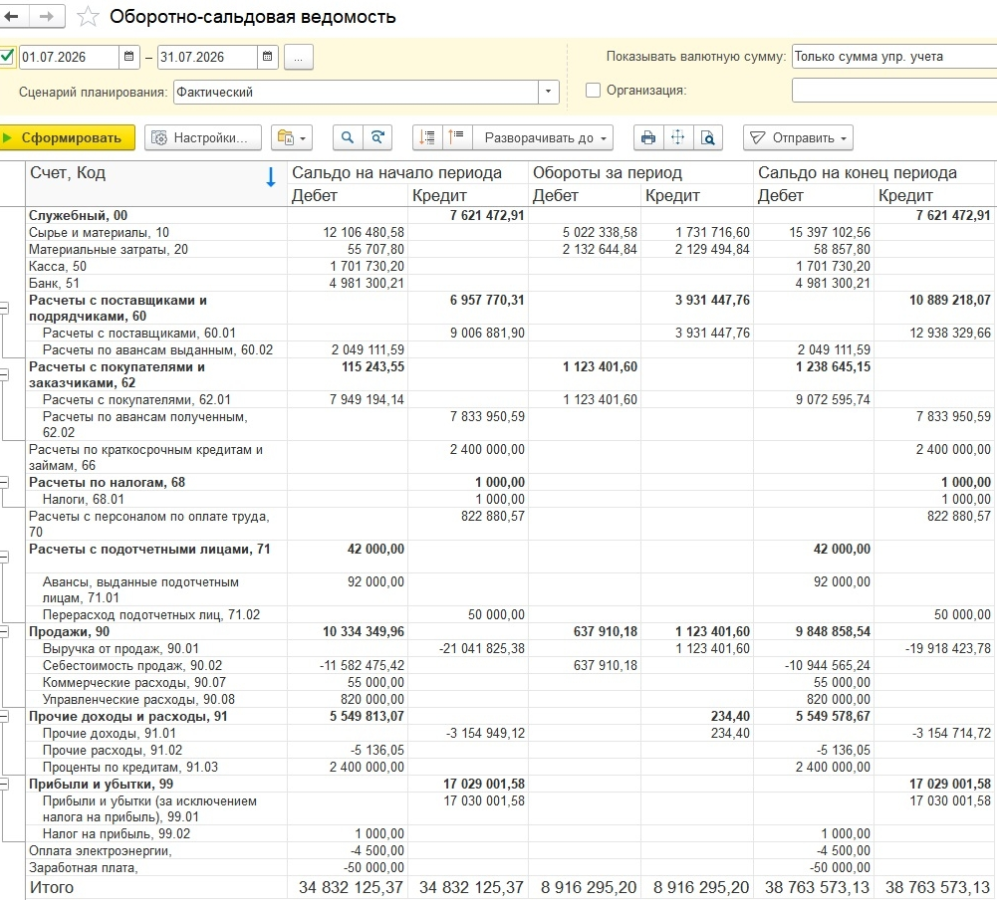This screenshot has width=997, height=900.
Task: Enable the Организация filter checkbox
Action: pos(593,90)
